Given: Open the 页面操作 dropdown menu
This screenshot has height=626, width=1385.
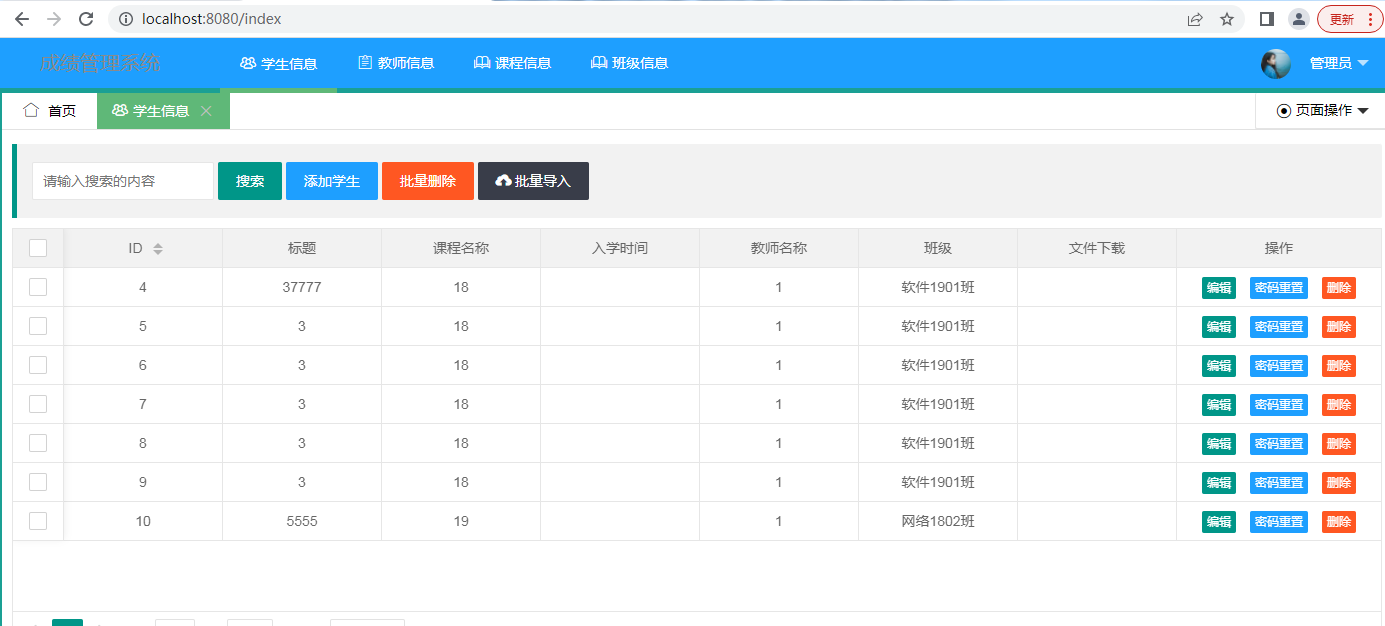Looking at the screenshot, I should (x=1320, y=111).
